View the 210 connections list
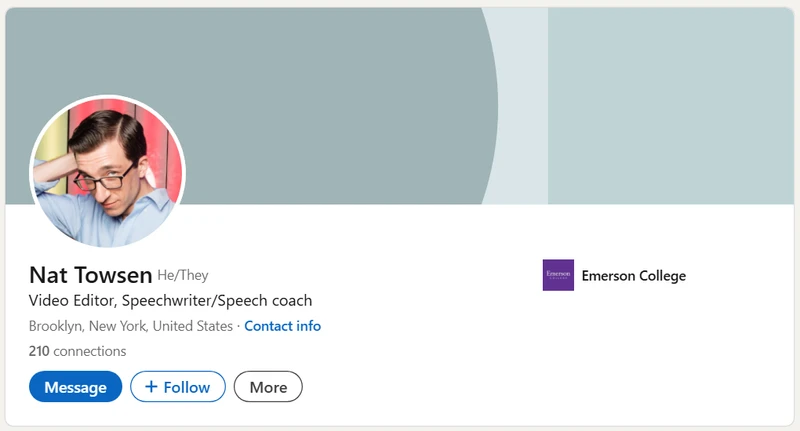The height and width of the screenshot is (431, 800). click(x=77, y=351)
